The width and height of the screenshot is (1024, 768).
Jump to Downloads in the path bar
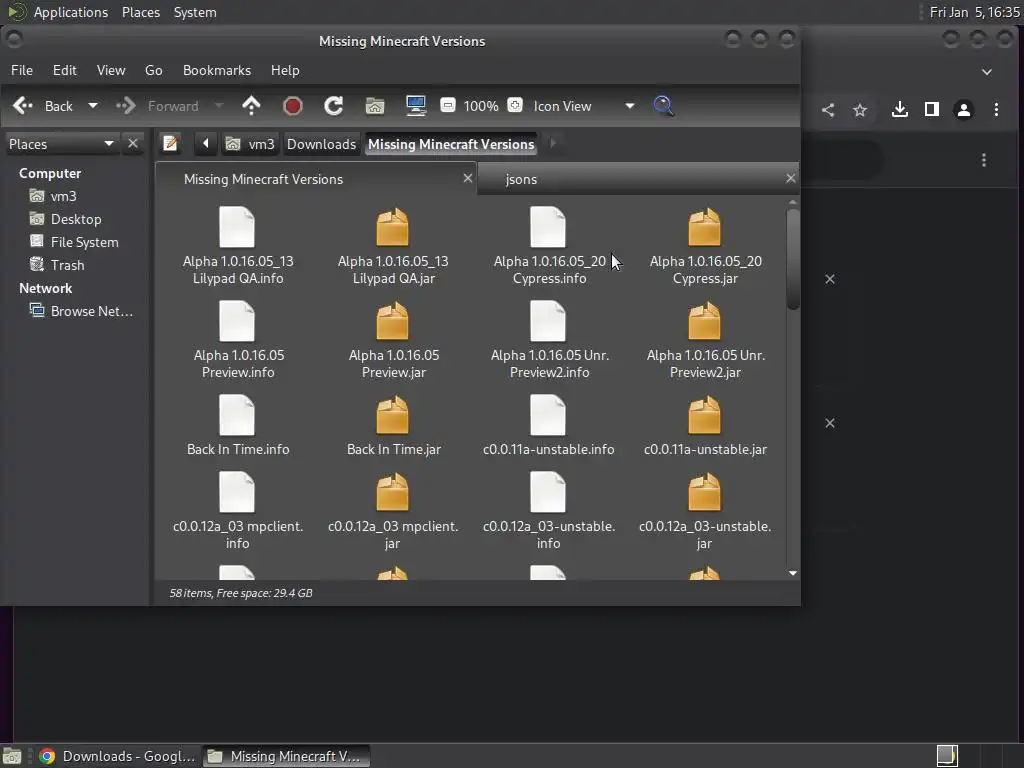tap(321, 144)
